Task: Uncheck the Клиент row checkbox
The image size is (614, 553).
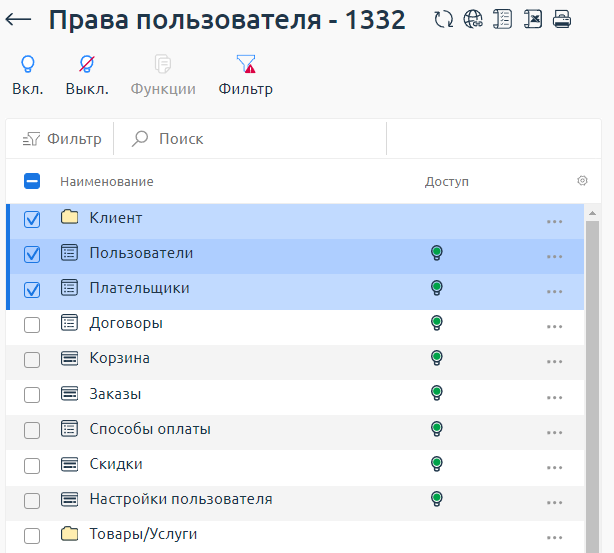Action: tap(32, 219)
